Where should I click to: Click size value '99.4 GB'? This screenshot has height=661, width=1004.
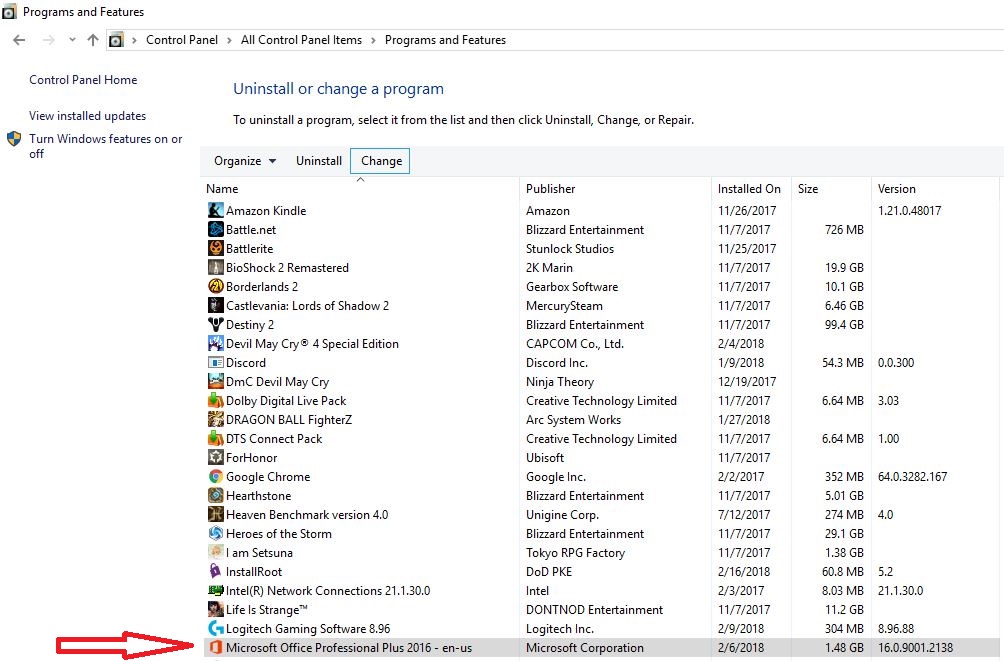844,325
